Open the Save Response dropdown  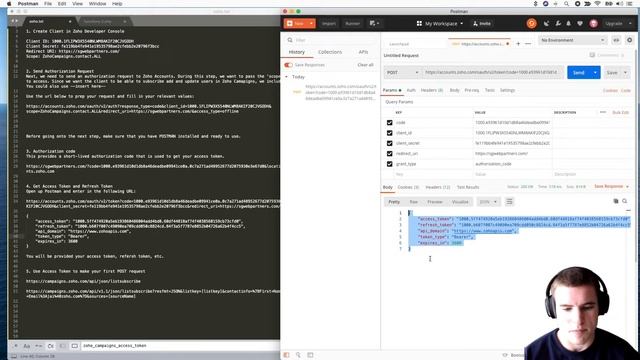click(x=611, y=187)
